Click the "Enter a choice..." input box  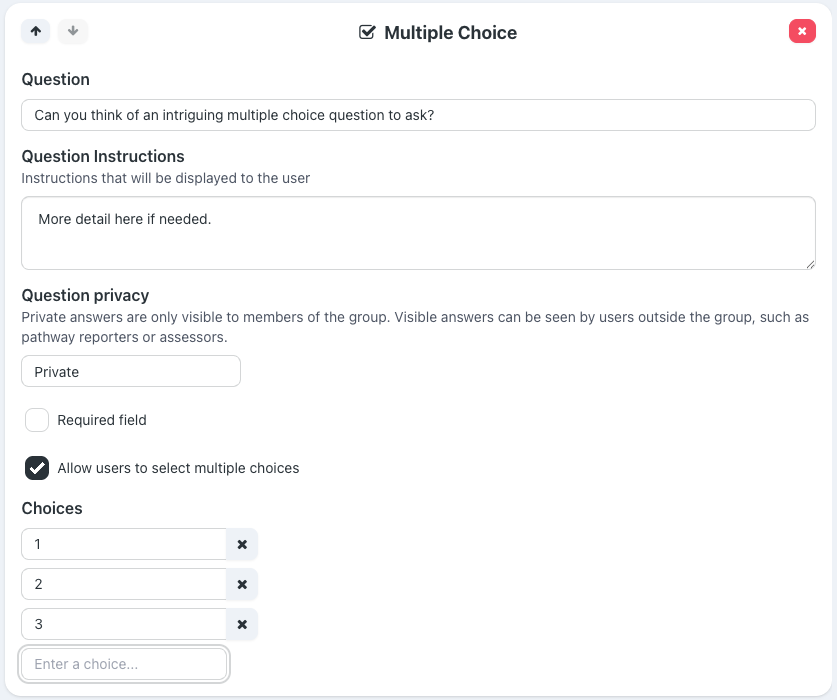tap(125, 664)
